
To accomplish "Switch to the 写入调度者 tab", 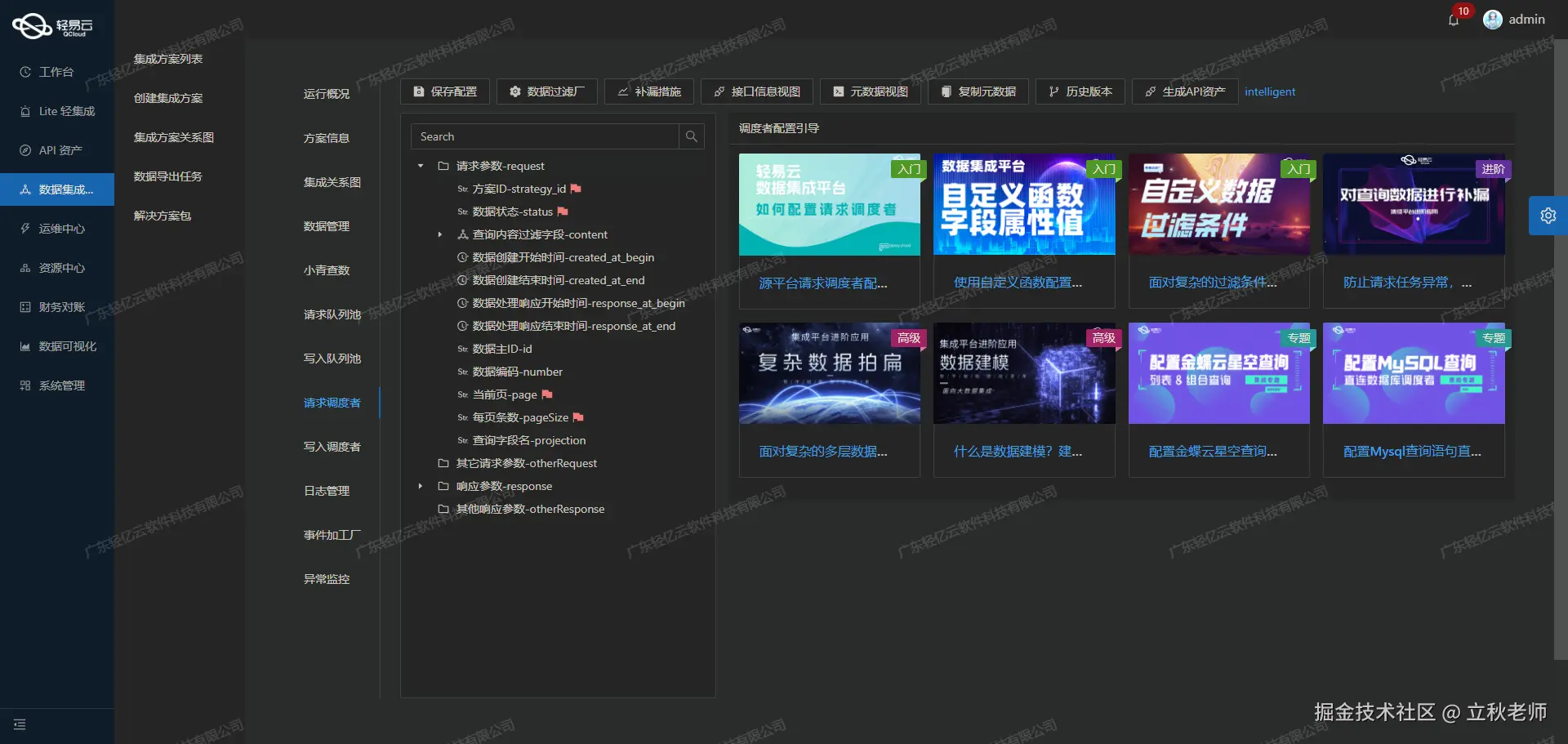I will tap(332, 447).
